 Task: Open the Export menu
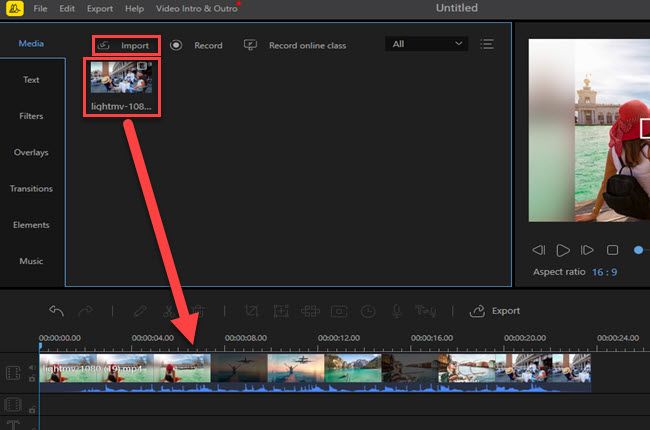(100, 9)
